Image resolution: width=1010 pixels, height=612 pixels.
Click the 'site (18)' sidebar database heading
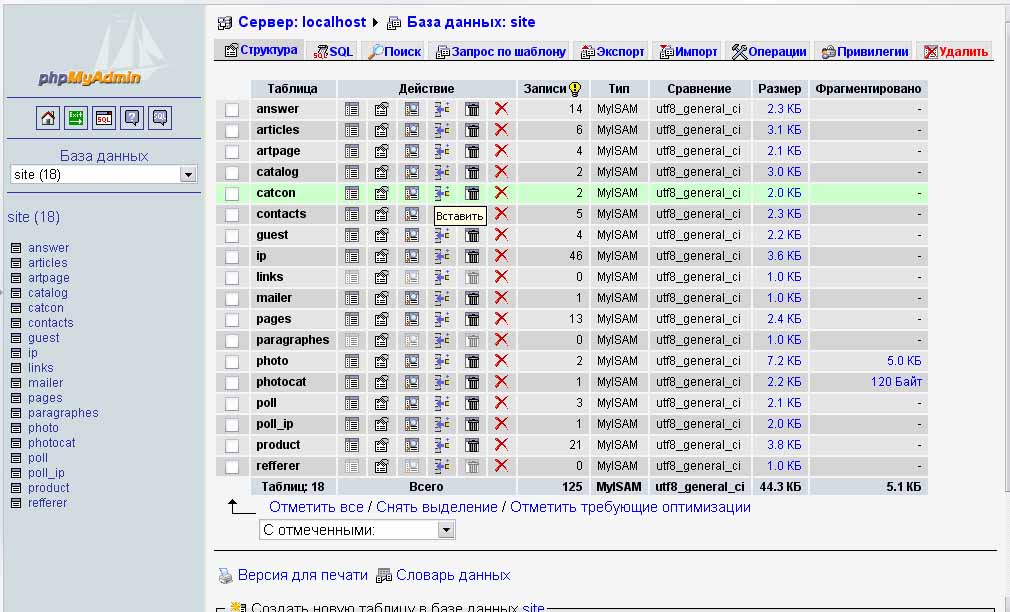[33, 217]
